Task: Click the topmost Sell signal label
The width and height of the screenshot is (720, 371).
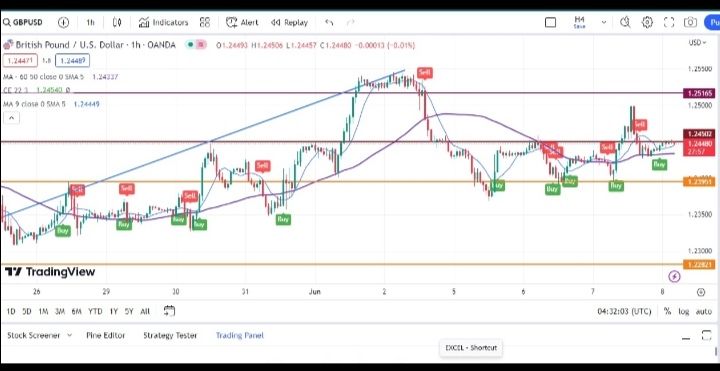Action: pyautogui.click(x=425, y=73)
